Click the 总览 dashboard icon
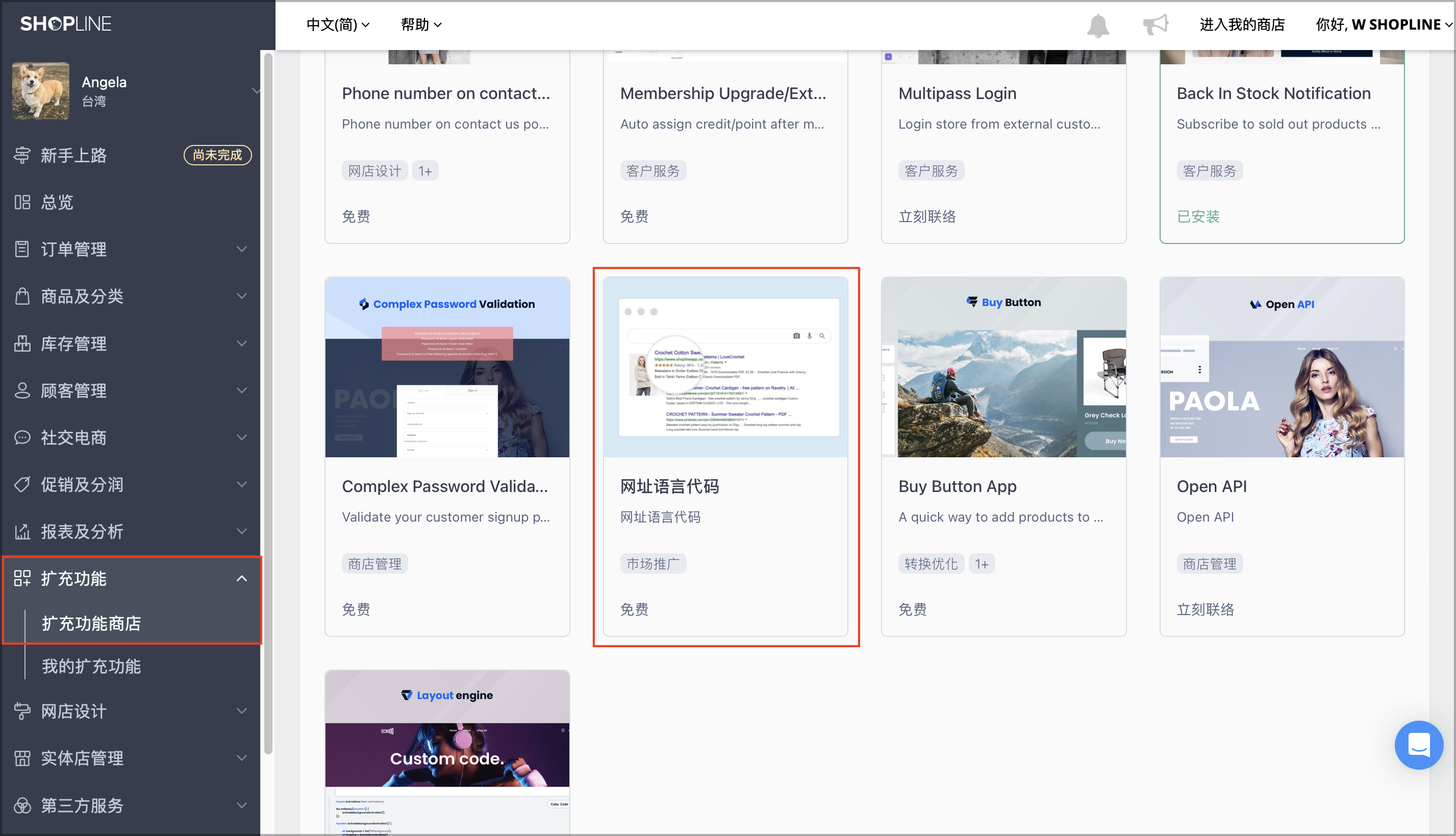This screenshot has width=1456, height=836. (22, 202)
